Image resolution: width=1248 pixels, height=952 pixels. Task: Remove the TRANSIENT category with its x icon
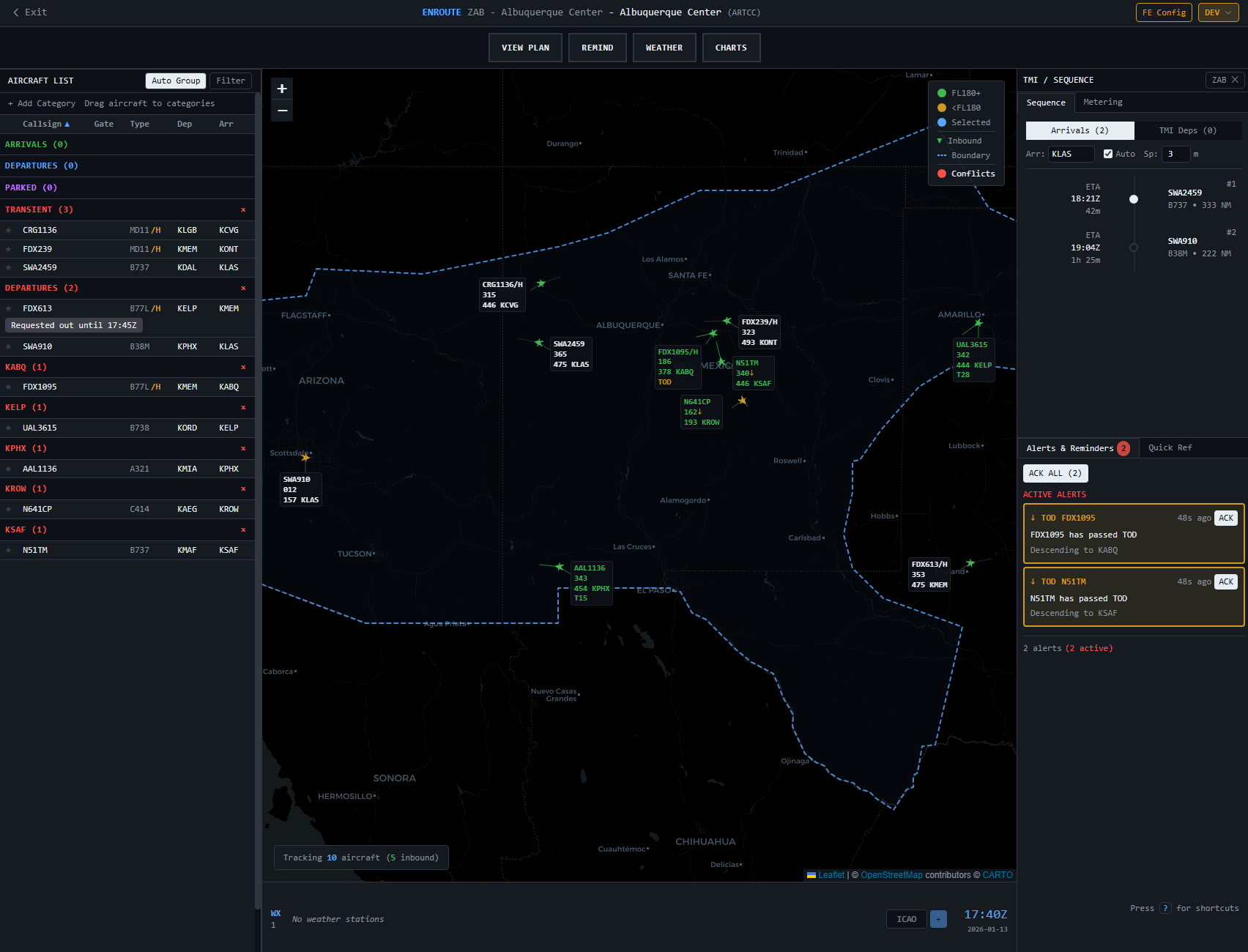tap(244, 209)
